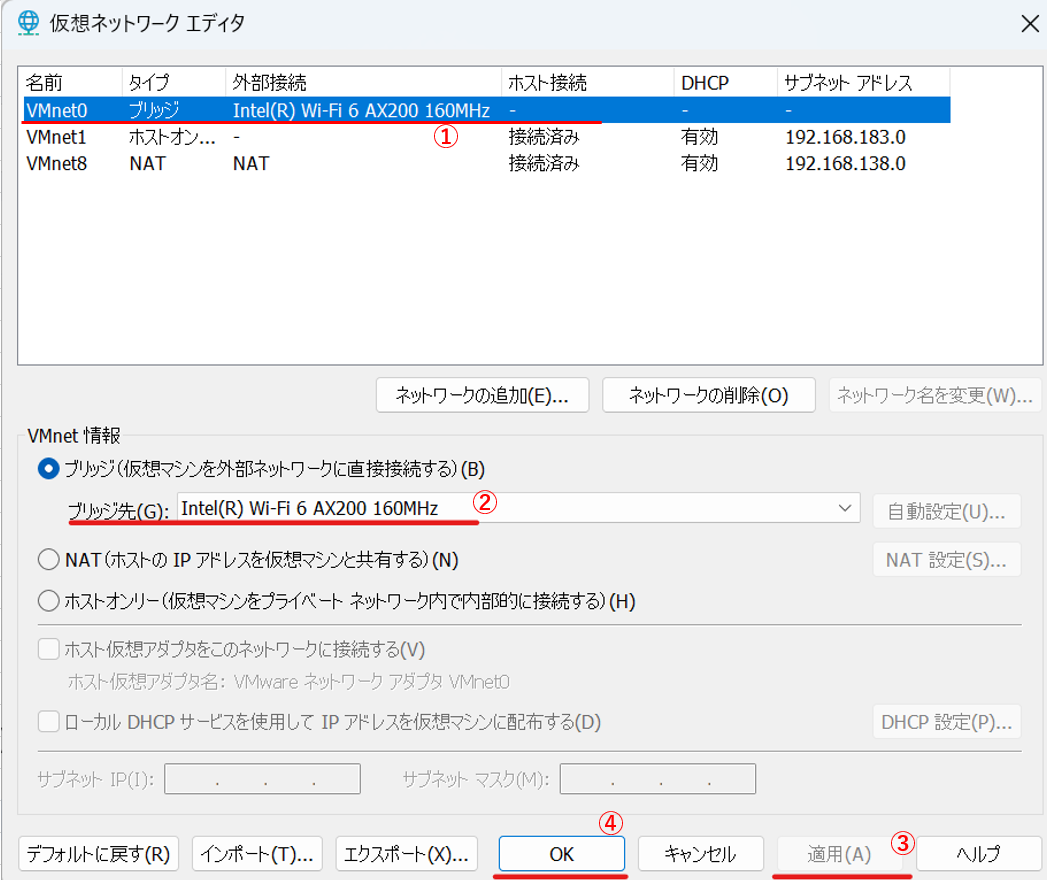Click the 接続済み cell in VMnet1 row
The width and height of the screenshot is (1047, 880).
click(x=544, y=137)
